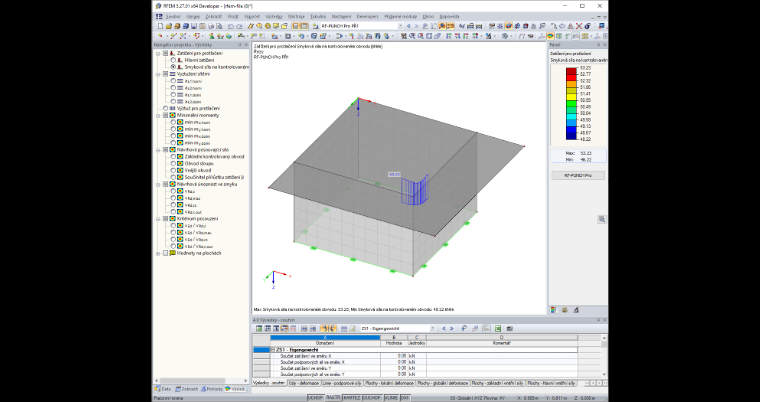This screenshot has height=402, width=760.
Task: Toggle the DXF status bar button
Action: (405, 398)
